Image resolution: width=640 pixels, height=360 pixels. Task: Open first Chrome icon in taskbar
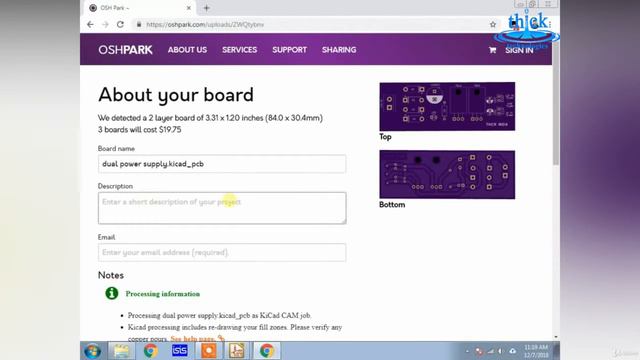click(150, 351)
